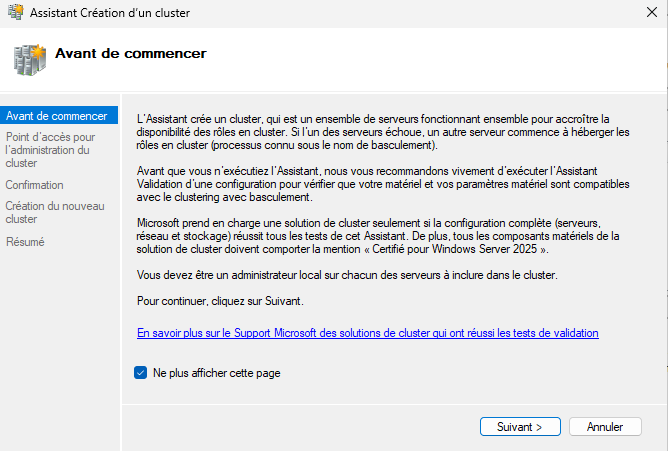Click the bold 'Avant de commencer' header title
Screen dimensions: 668x451
point(131,53)
